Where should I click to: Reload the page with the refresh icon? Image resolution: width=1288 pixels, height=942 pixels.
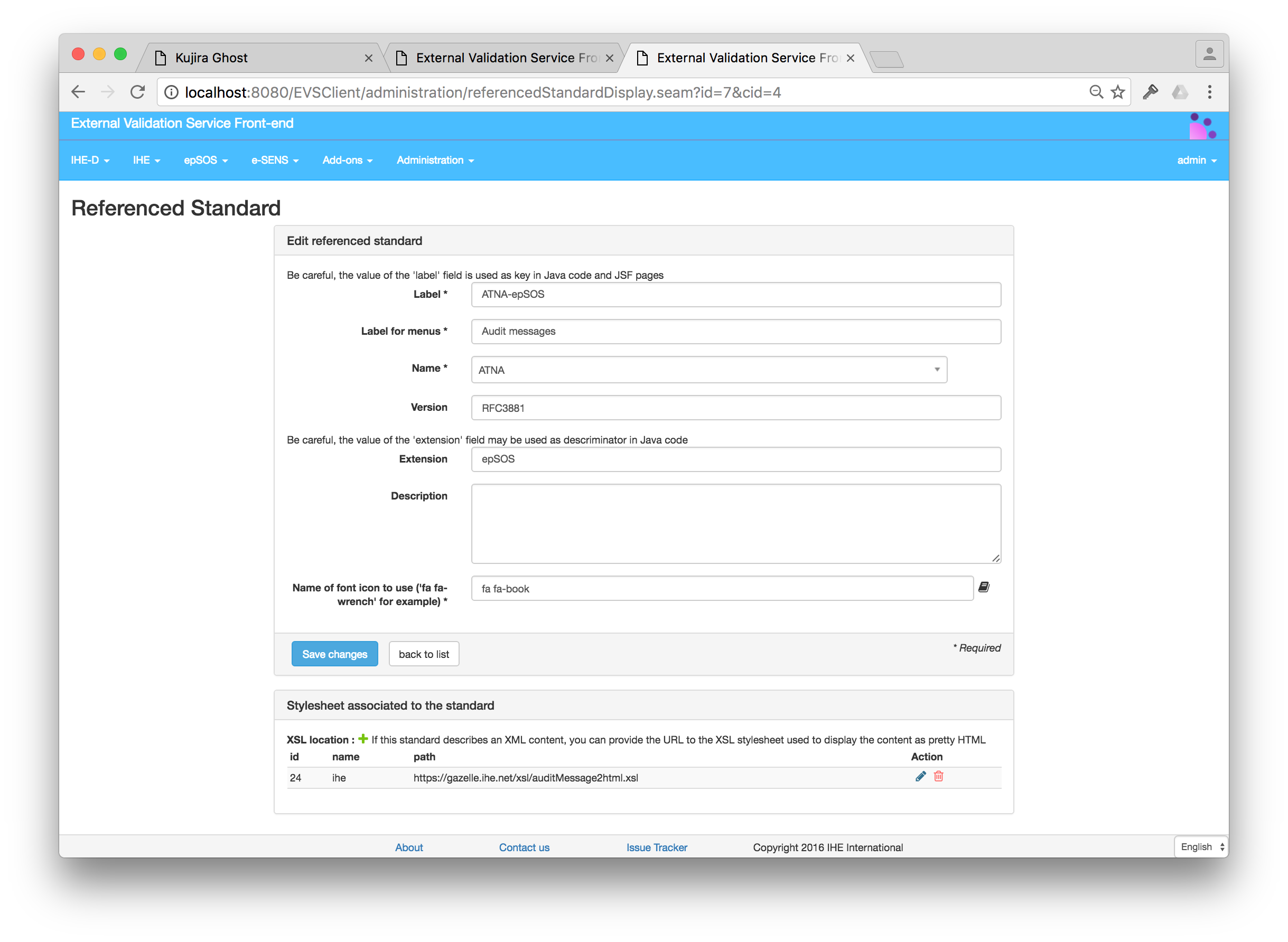(x=137, y=92)
